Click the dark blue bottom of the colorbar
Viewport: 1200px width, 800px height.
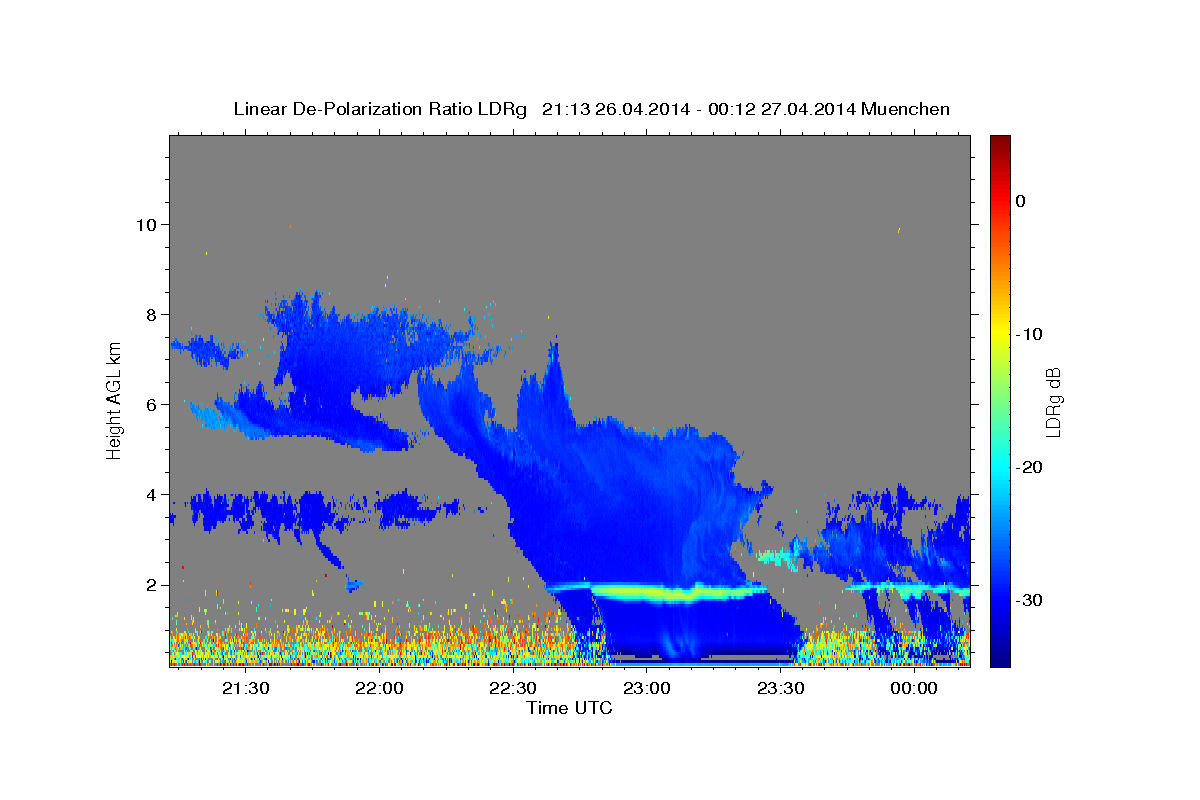[1000, 655]
